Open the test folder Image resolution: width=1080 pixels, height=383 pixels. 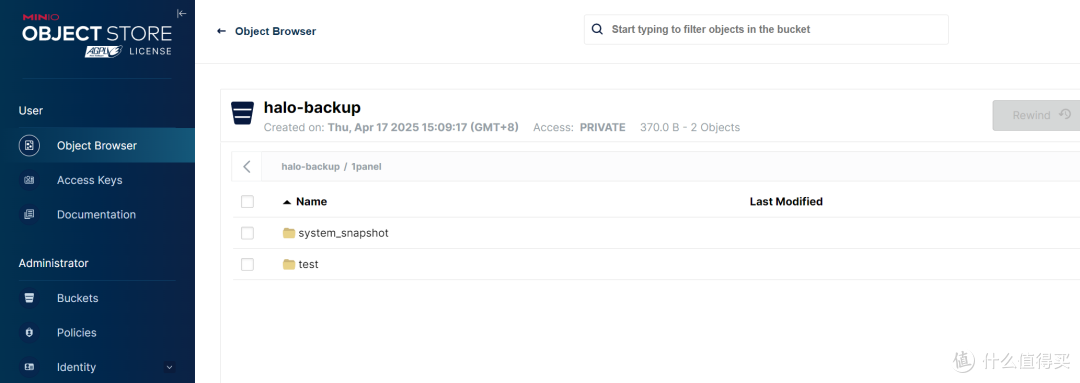point(308,265)
